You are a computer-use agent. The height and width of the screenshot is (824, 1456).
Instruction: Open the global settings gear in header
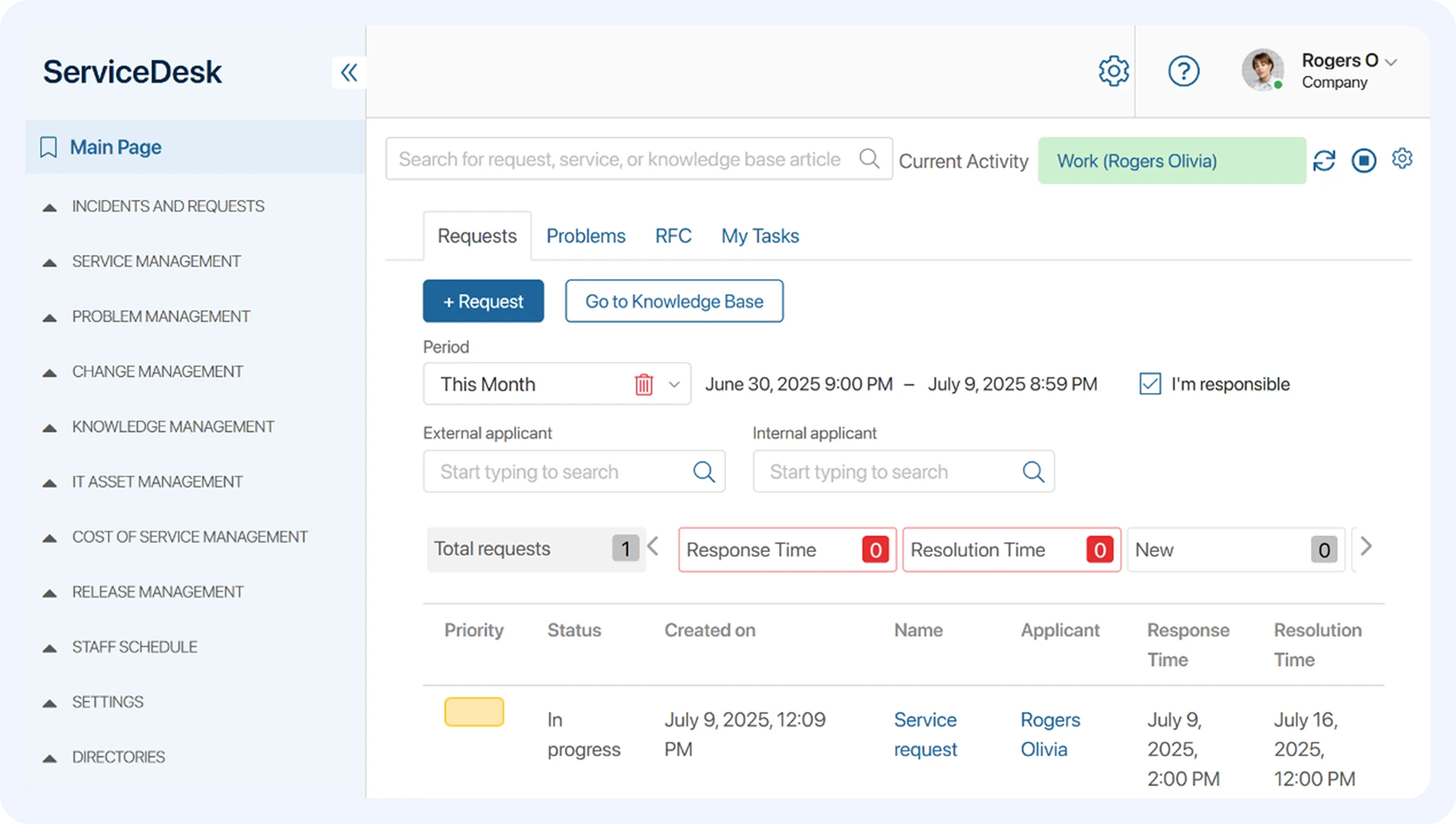tap(1113, 71)
